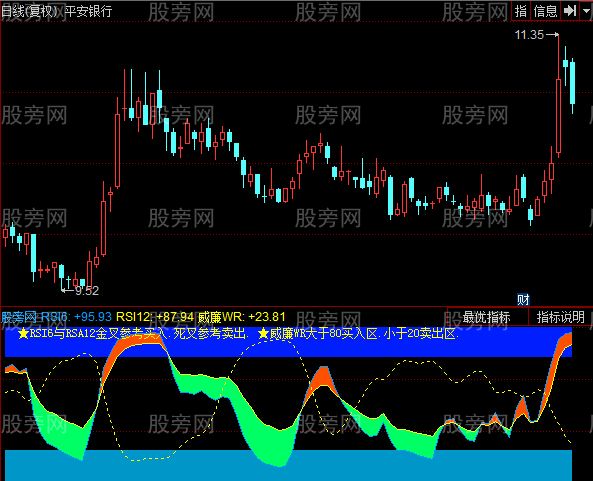Click the 11.35 high price marker
Image resolution: width=593 pixels, height=481 pixels.
point(529,35)
